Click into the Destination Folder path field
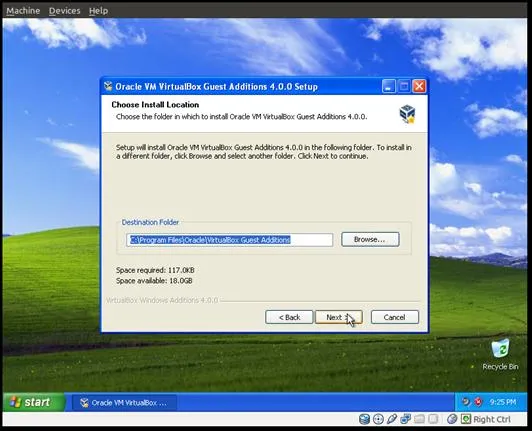Screen dimensions: 532x431 coord(230,240)
